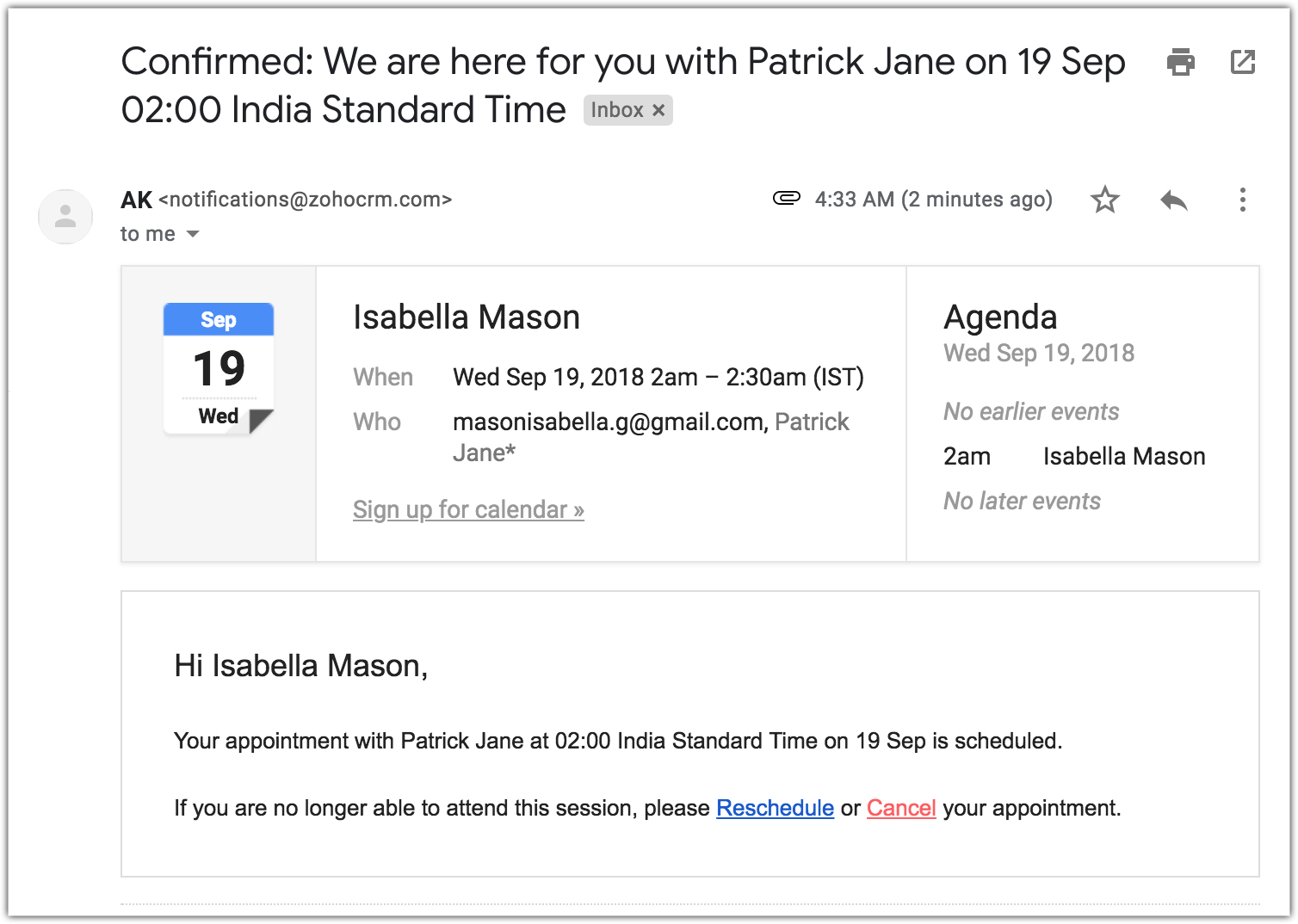This screenshot has width=1298, height=924.
Task: Click the Sep 19 calendar icon
Action: [219, 368]
